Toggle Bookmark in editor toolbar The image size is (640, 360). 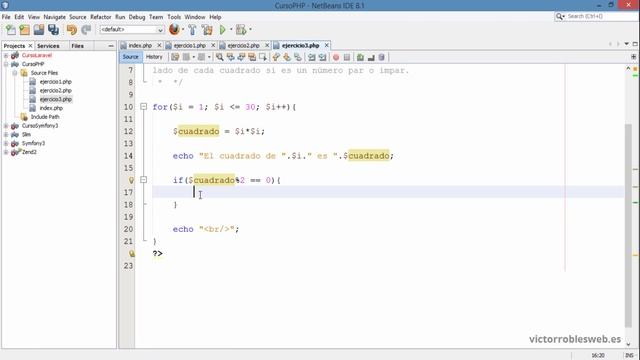coord(298,57)
